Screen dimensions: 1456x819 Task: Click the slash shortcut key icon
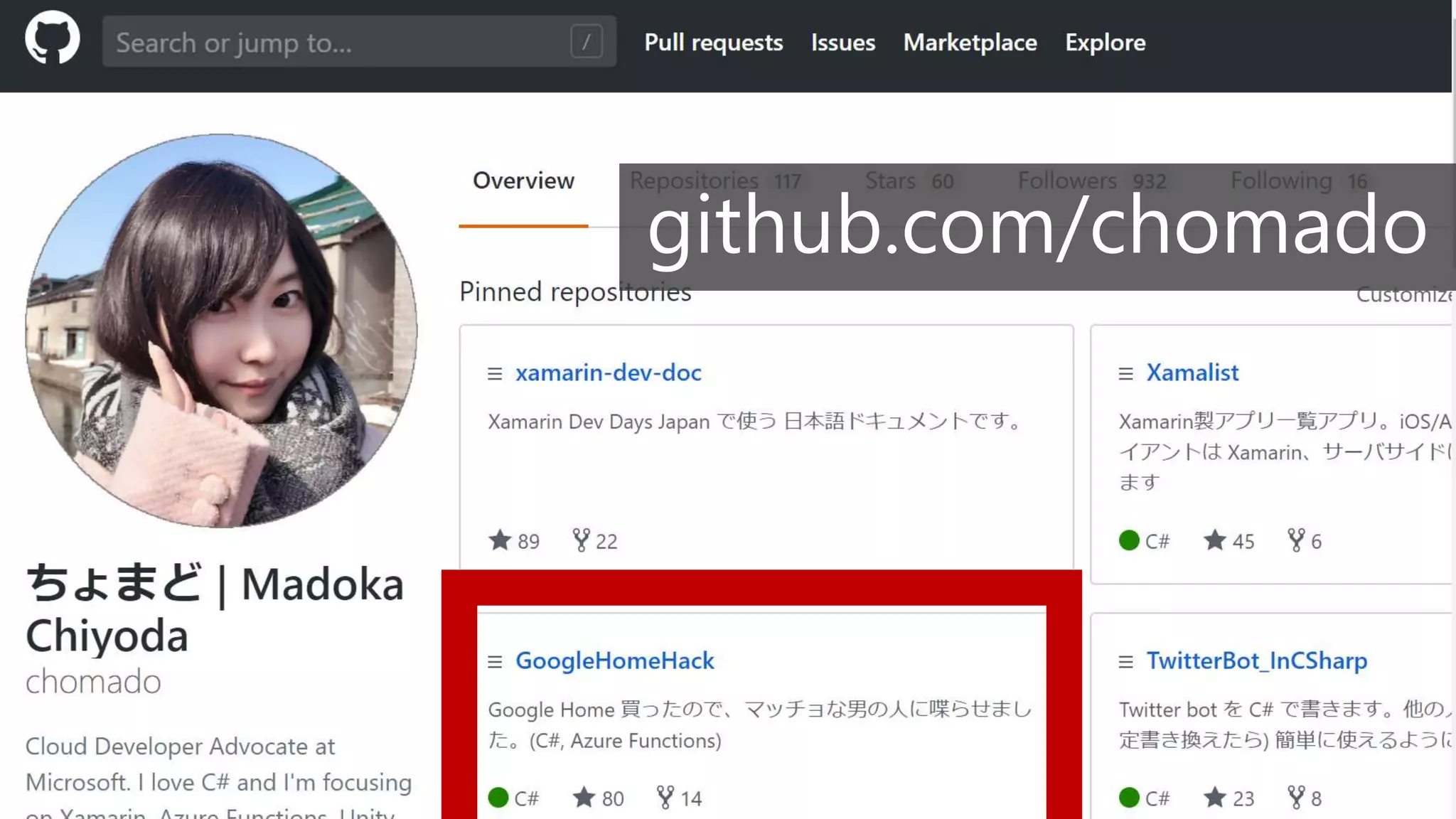click(587, 42)
